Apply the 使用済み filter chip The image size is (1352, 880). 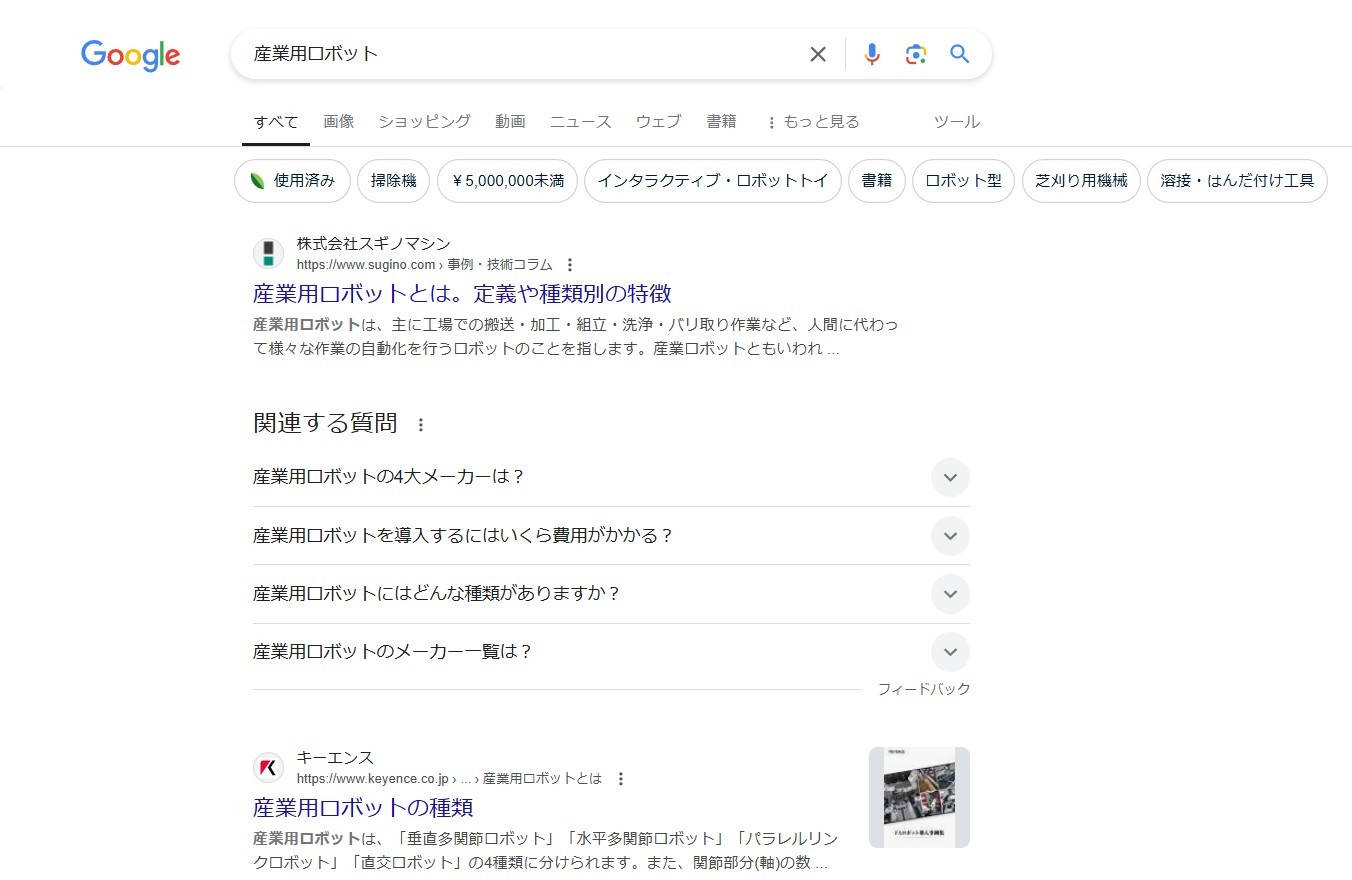(292, 181)
